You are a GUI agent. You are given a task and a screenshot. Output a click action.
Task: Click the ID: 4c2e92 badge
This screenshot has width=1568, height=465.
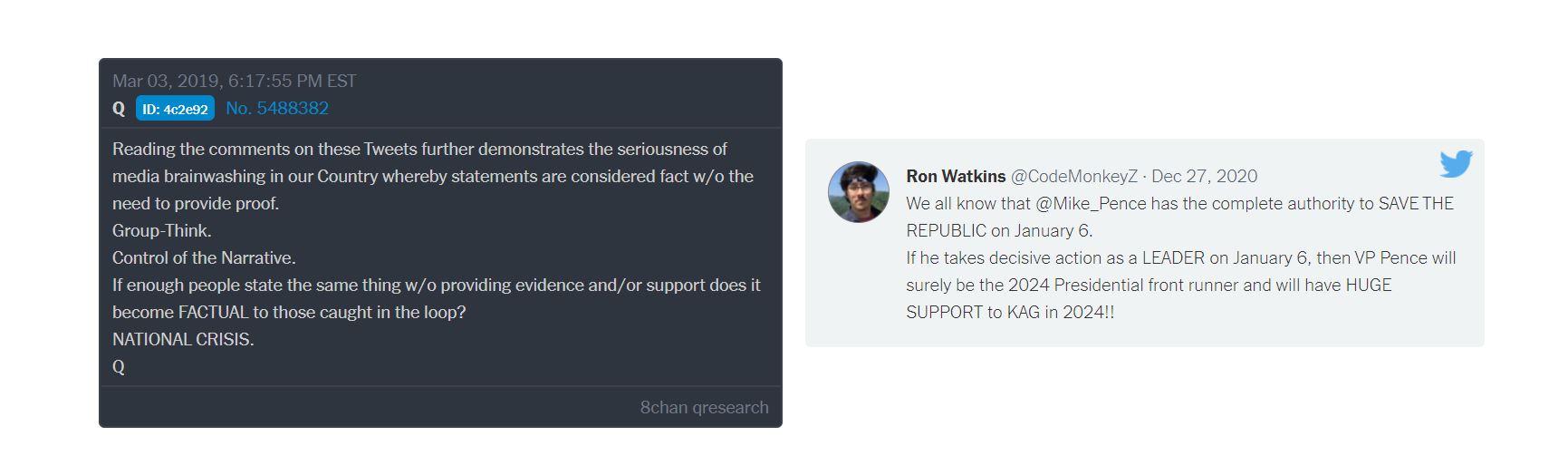[x=175, y=109]
